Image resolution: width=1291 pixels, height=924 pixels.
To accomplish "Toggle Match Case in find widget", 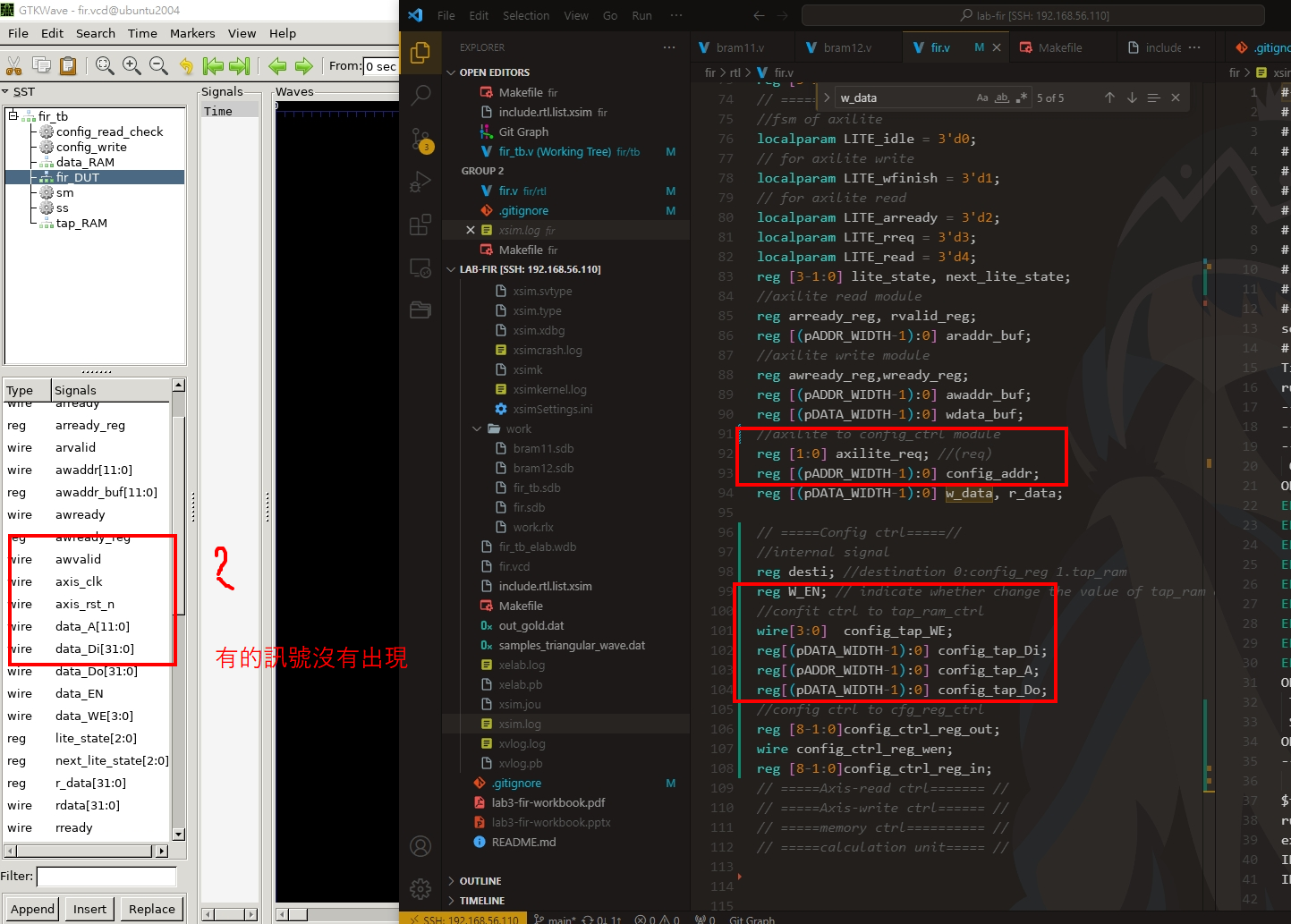I will [982, 97].
